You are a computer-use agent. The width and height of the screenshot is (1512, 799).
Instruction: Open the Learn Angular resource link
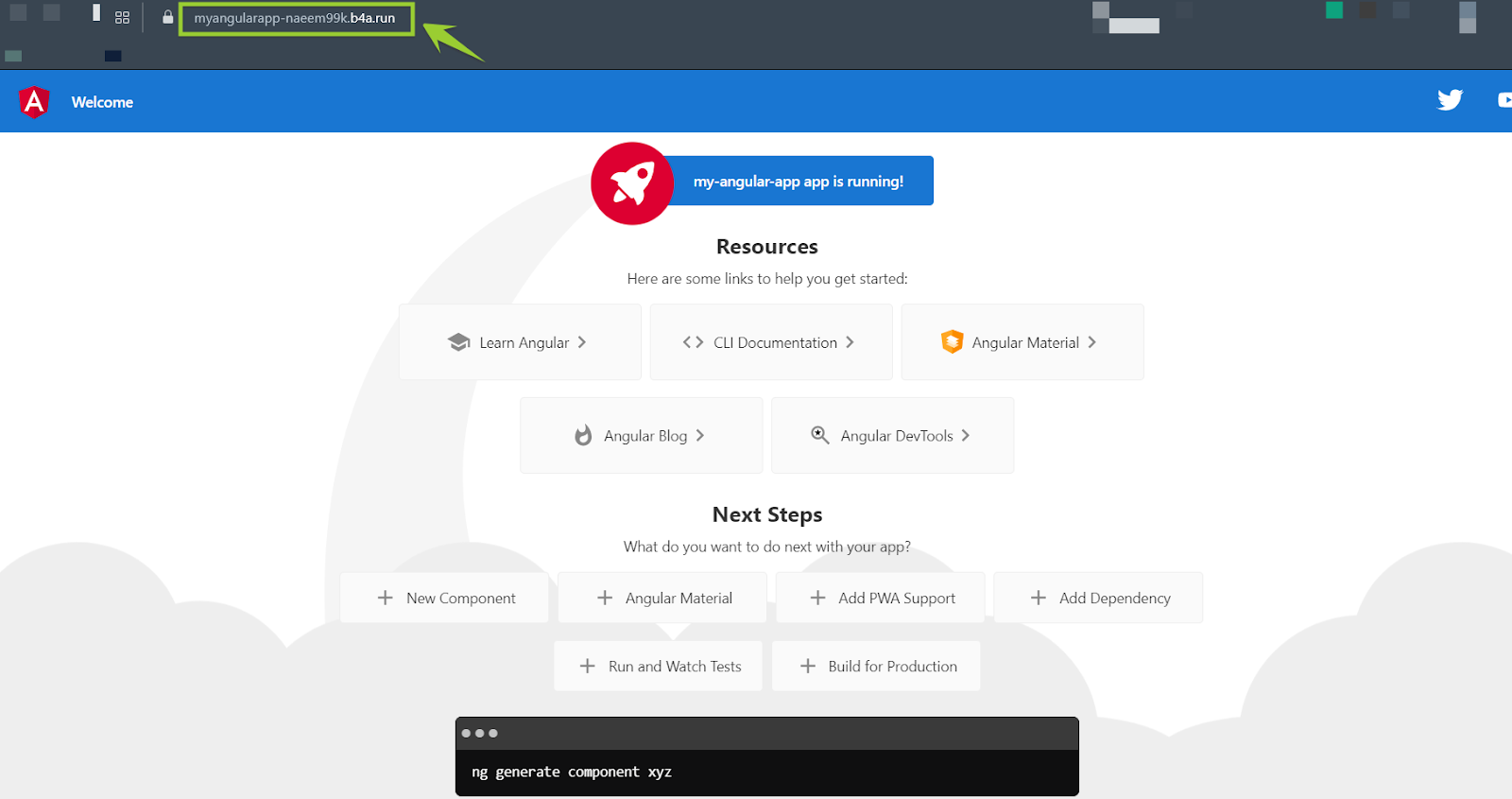pyautogui.click(x=520, y=342)
